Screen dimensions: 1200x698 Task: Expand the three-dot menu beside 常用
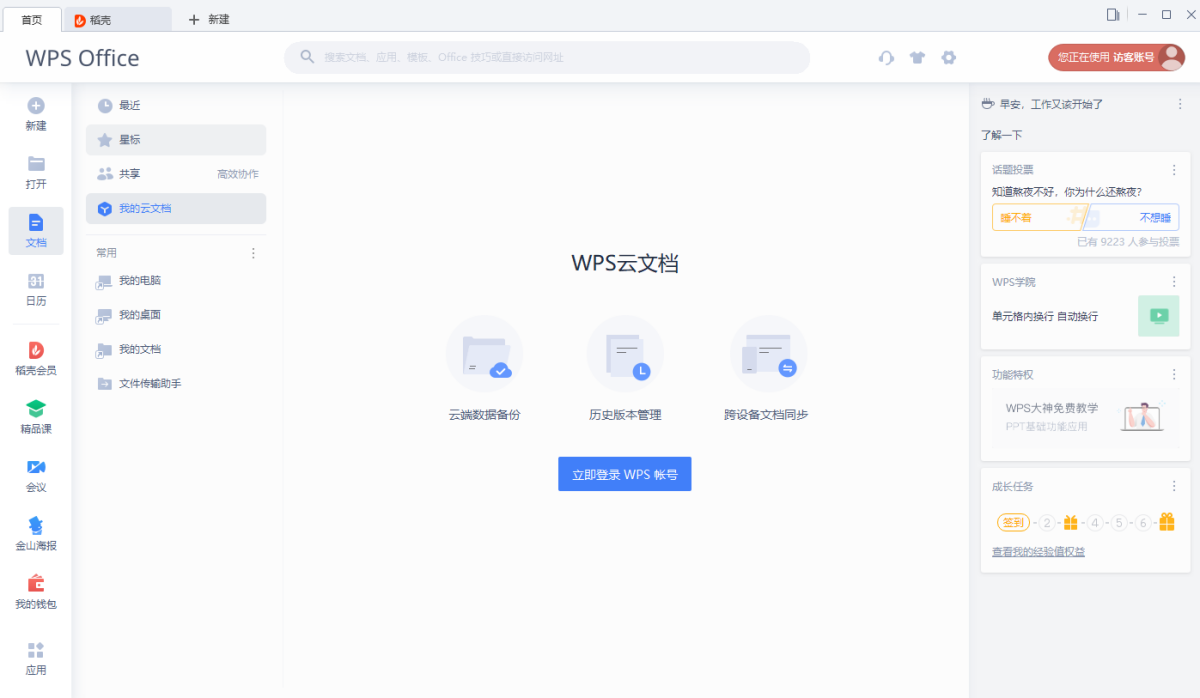[x=253, y=253]
